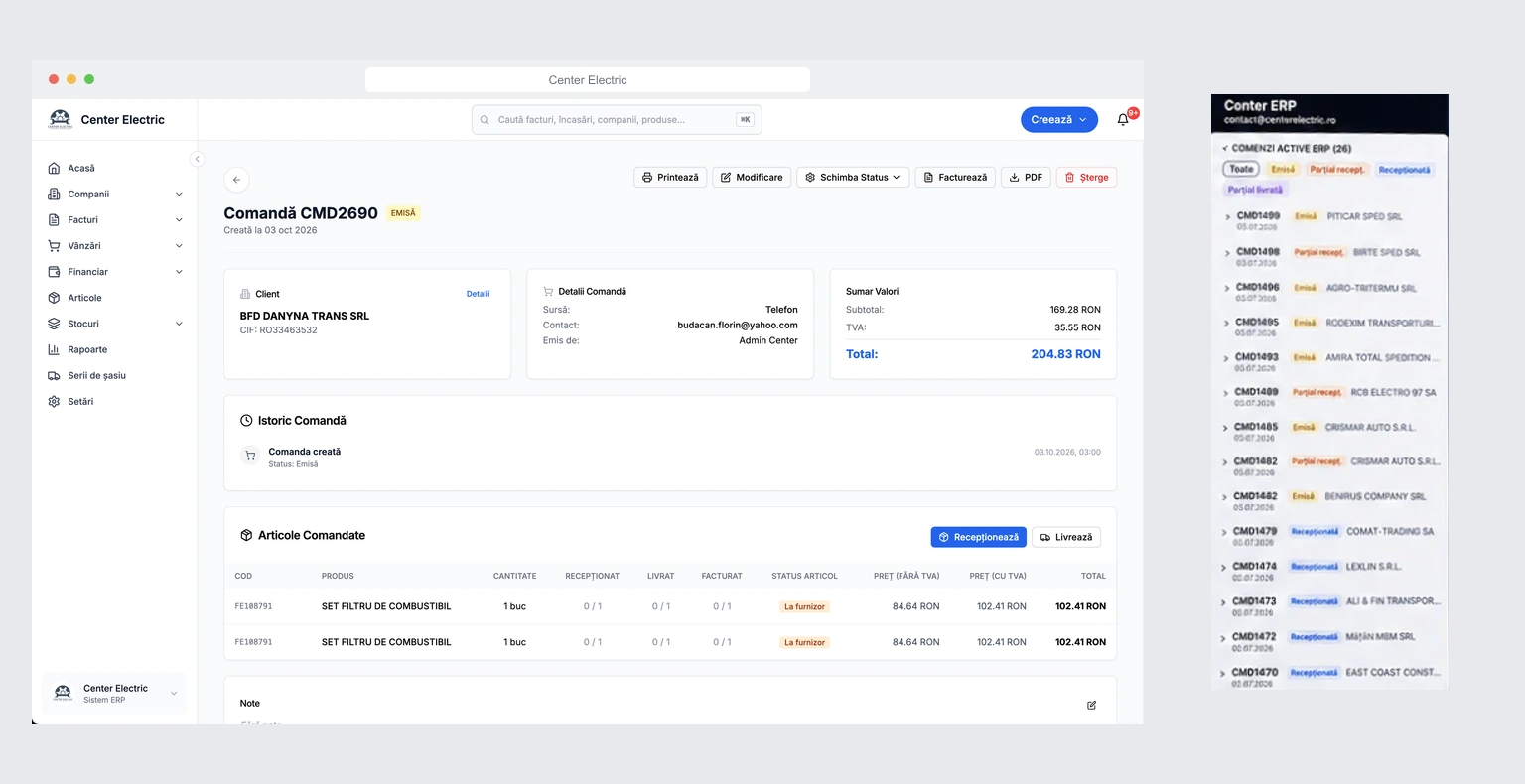Go back using the left arrow button
The image size is (1525, 784).
[236, 180]
